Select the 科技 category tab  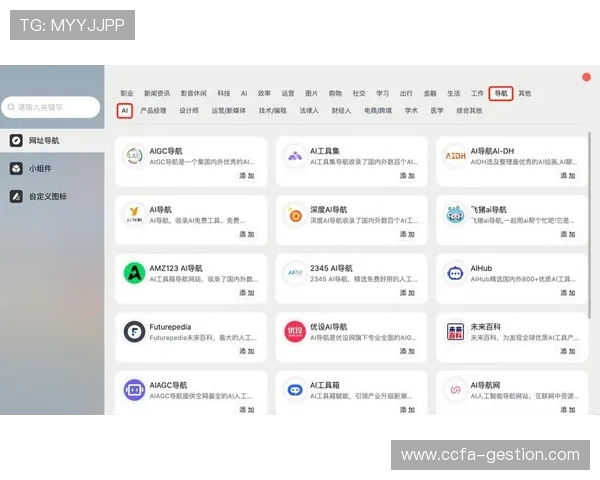point(224,93)
